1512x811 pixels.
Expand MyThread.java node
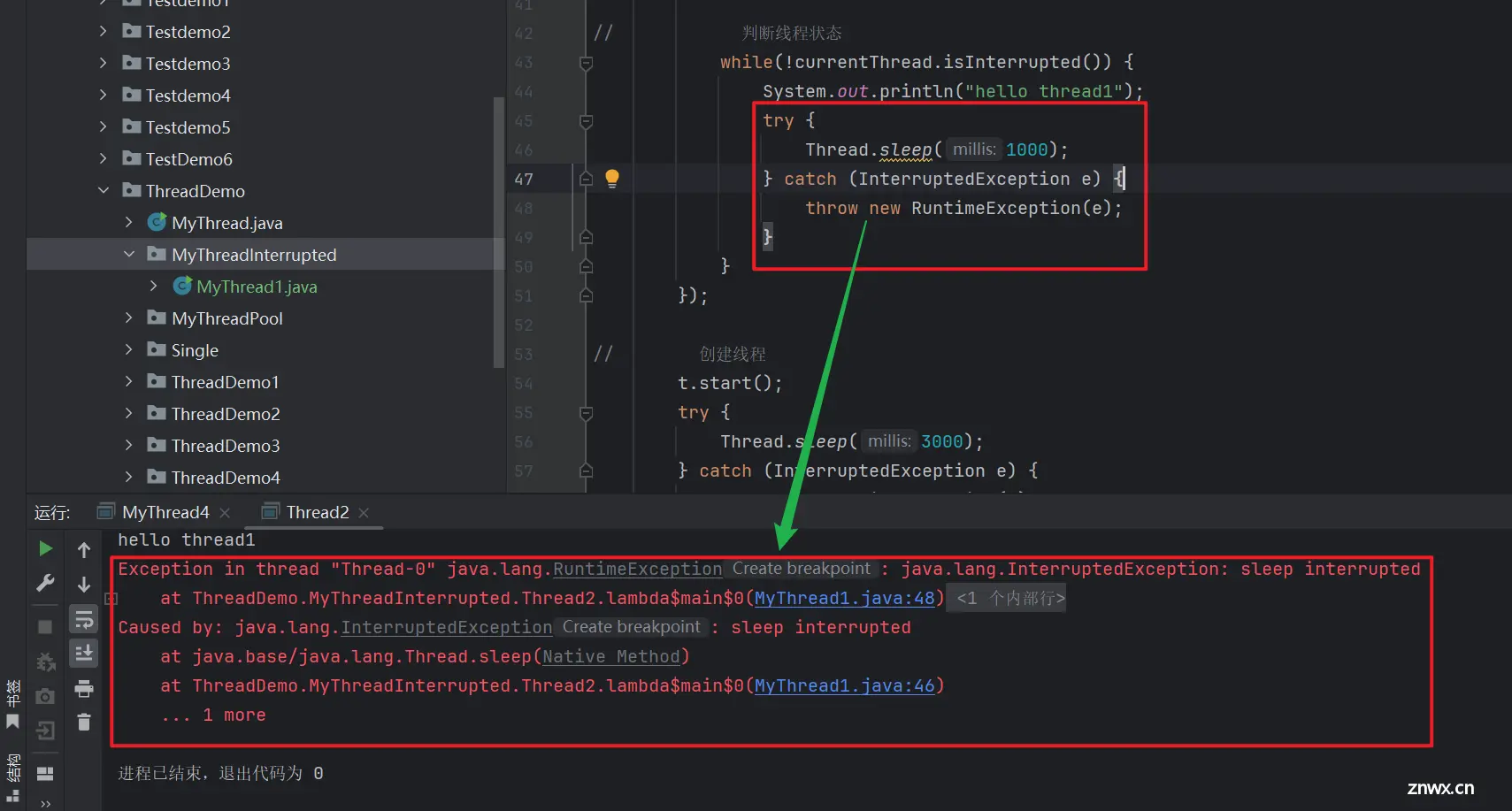tap(128, 223)
